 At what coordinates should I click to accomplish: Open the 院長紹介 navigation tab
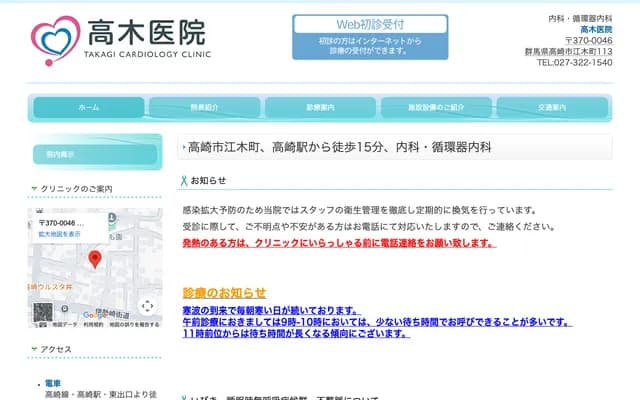pyautogui.click(x=204, y=107)
